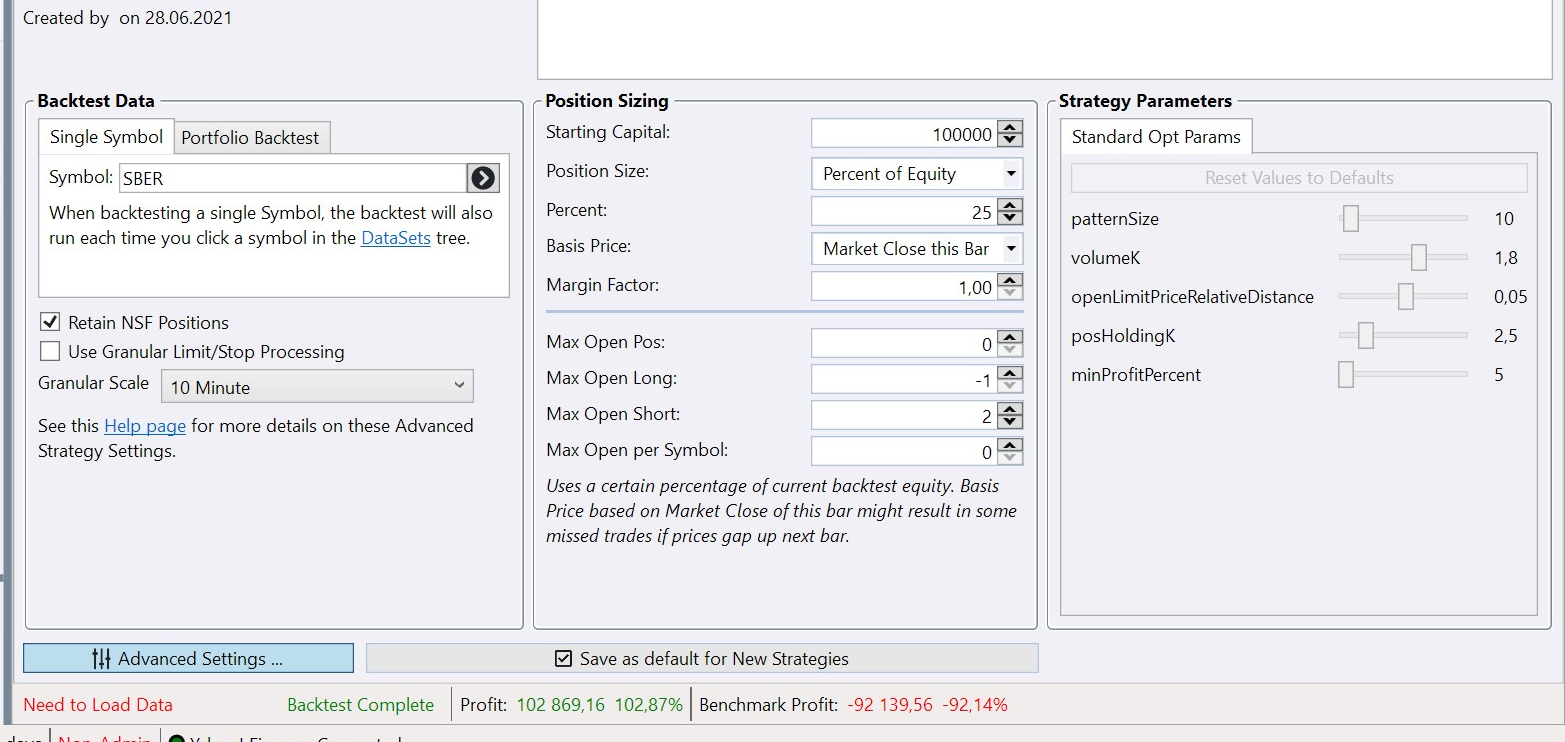The width and height of the screenshot is (1565, 742).
Task: Click into the Symbol input field
Action: (x=292, y=178)
